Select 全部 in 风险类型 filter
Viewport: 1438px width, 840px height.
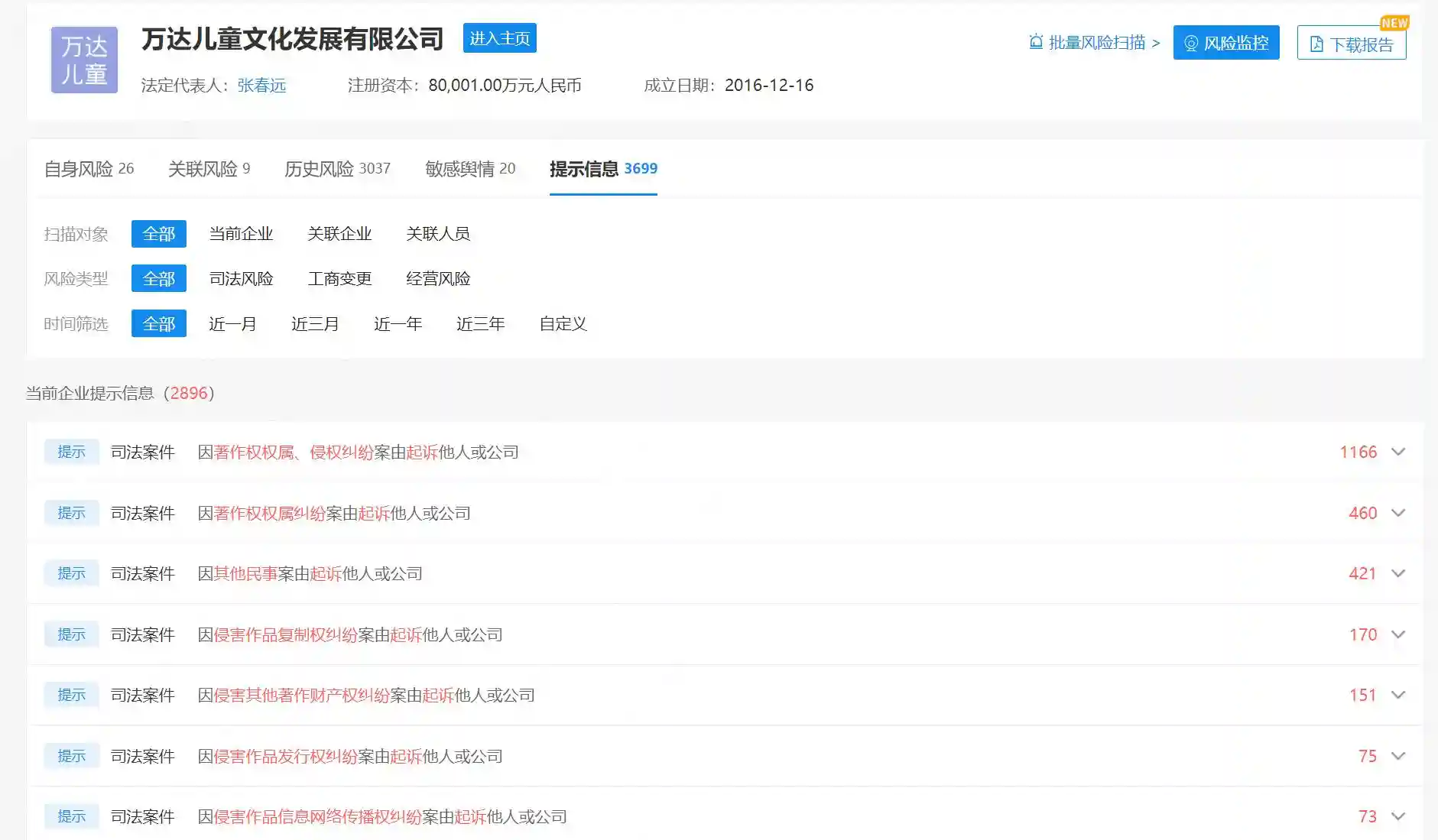point(159,279)
